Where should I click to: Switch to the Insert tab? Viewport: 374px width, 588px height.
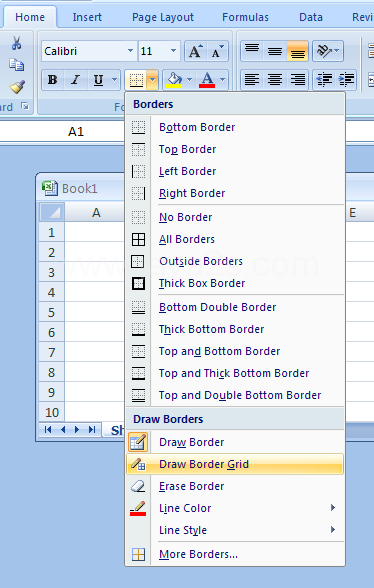coord(87,17)
